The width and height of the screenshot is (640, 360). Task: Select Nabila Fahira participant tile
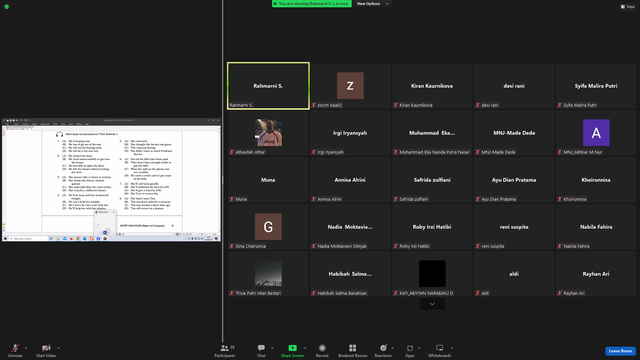pyautogui.click(x=596, y=227)
